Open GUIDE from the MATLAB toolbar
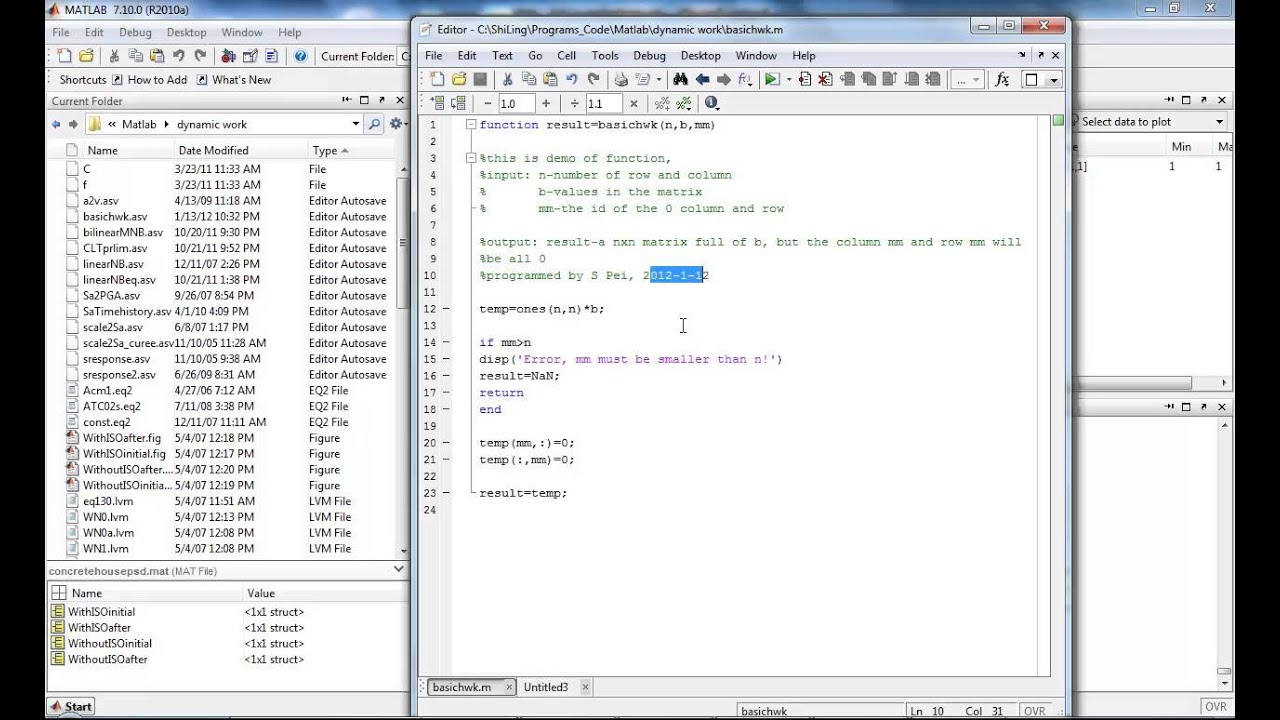The image size is (1280, 720). [250, 56]
